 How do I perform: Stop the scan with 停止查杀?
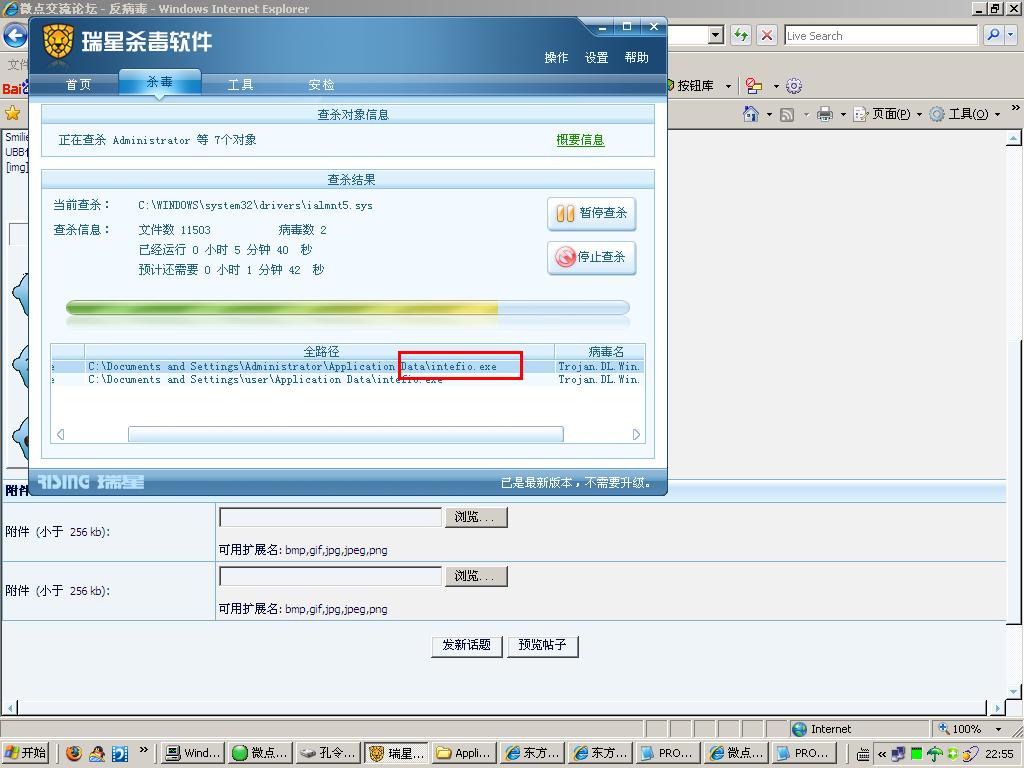(592, 257)
